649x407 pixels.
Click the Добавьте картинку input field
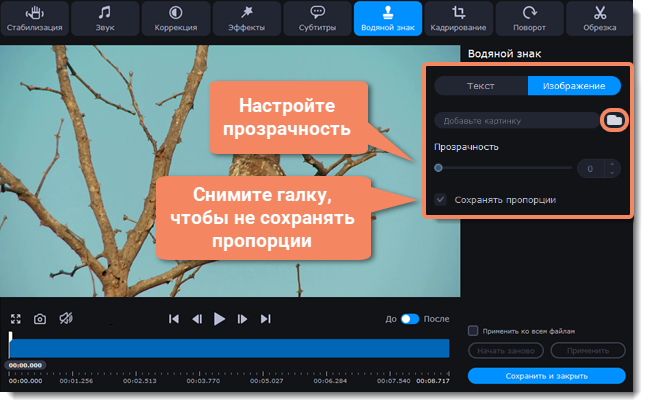click(x=515, y=121)
